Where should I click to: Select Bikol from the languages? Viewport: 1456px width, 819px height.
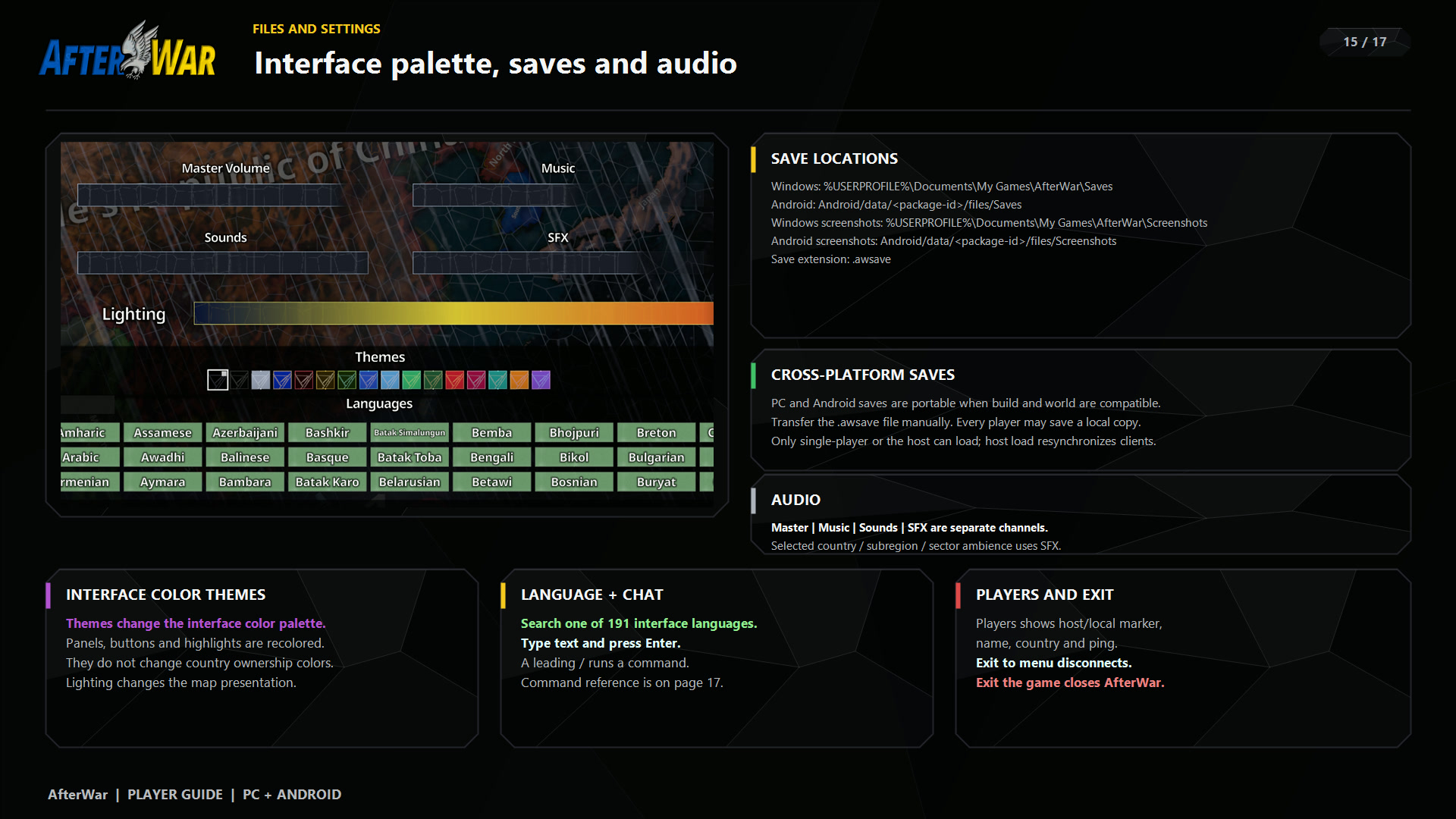click(574, 457)
